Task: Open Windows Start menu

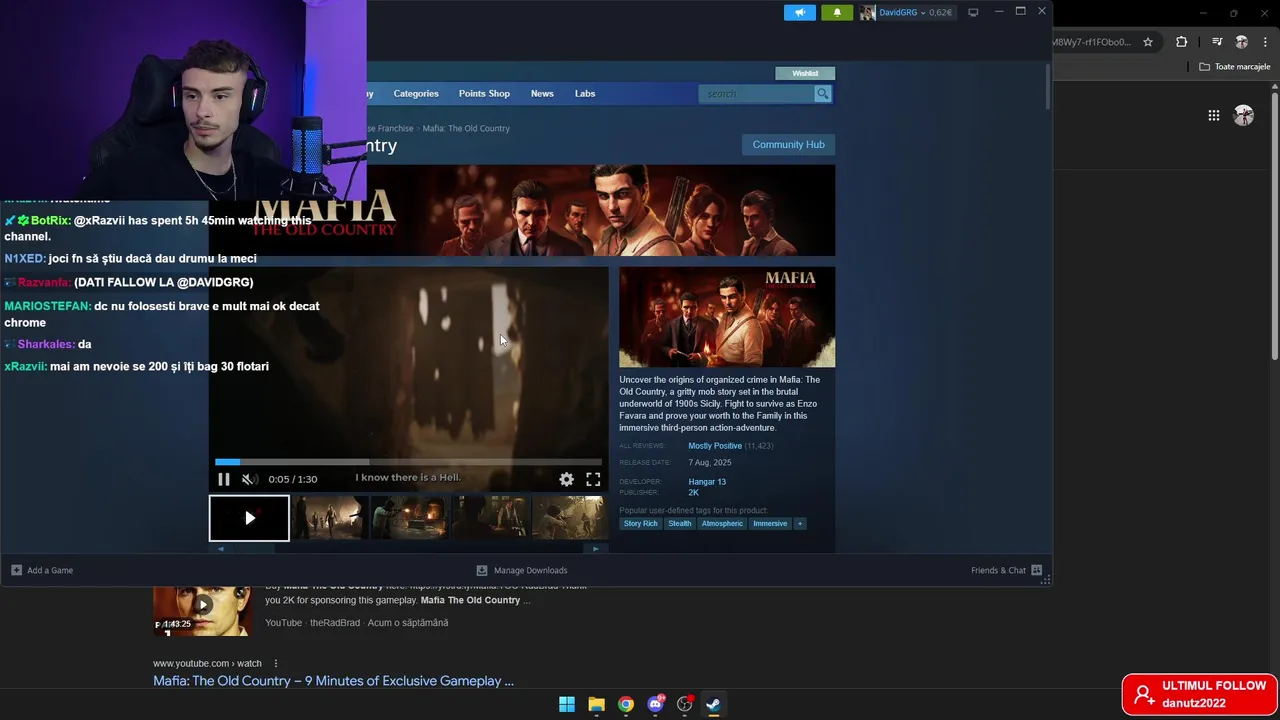Action: (x=566, y=704)
